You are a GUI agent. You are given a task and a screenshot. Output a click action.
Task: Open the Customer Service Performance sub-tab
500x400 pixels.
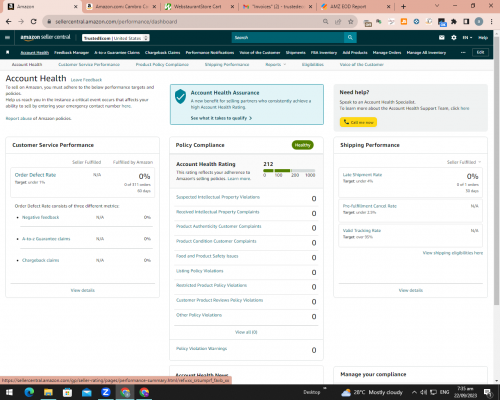[x=89, y=64]
